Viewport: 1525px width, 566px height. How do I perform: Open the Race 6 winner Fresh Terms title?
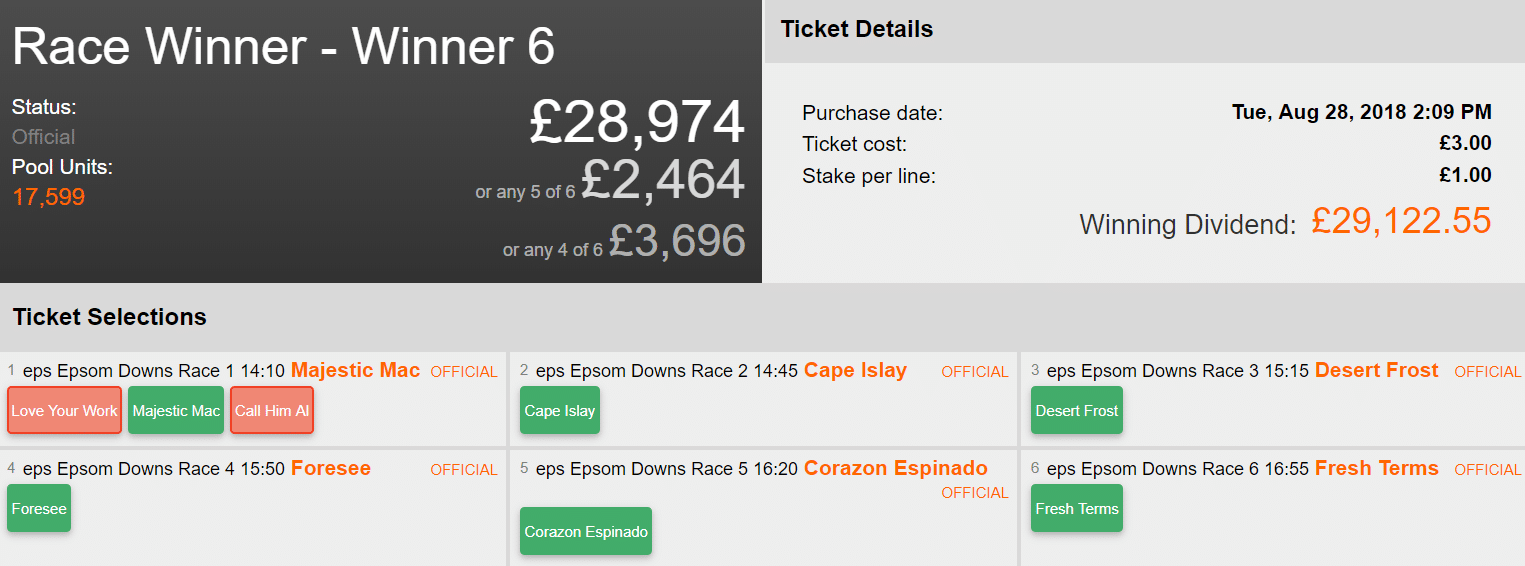click(1376, 469)
